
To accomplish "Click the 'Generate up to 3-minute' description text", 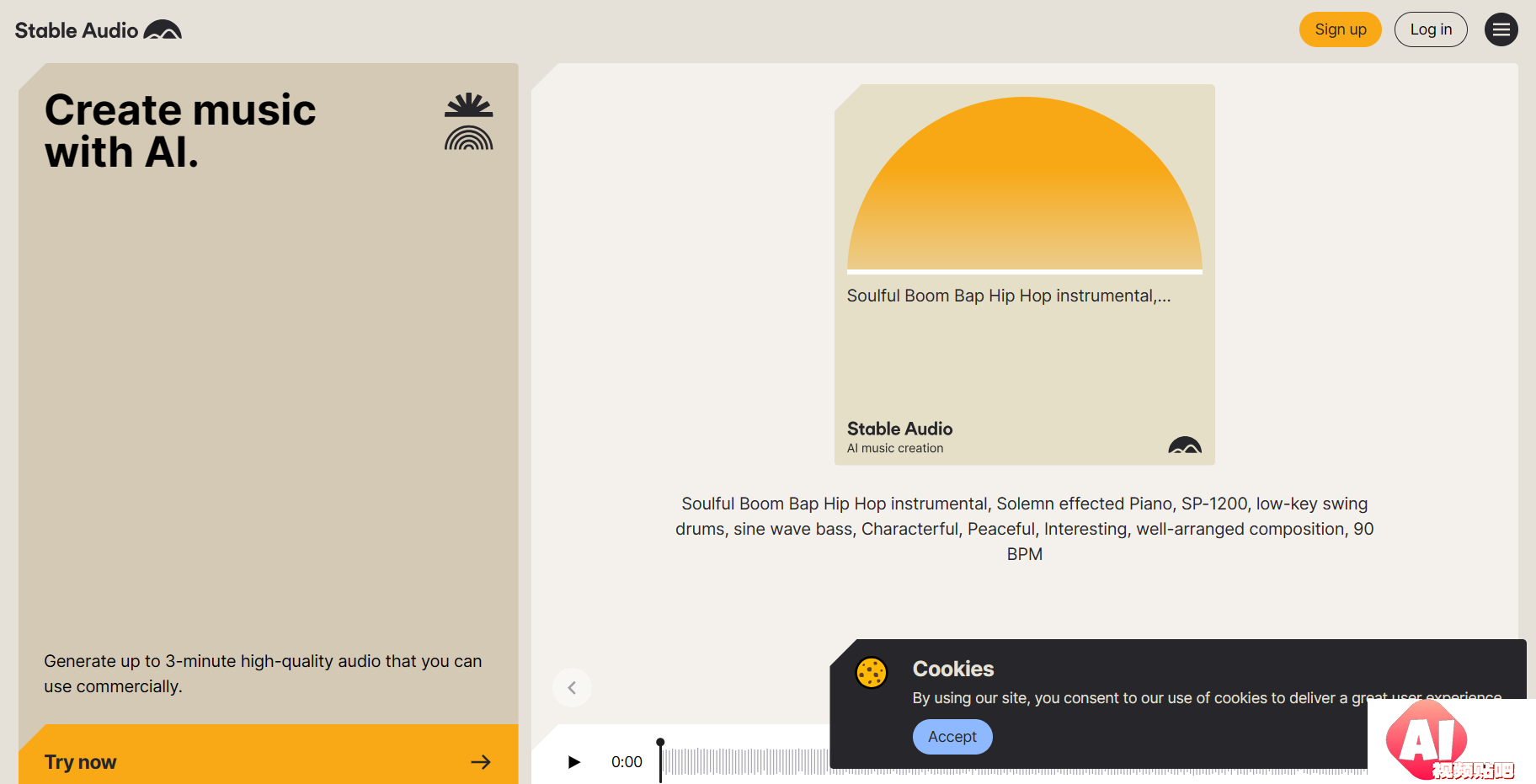I will click(263, 674).
